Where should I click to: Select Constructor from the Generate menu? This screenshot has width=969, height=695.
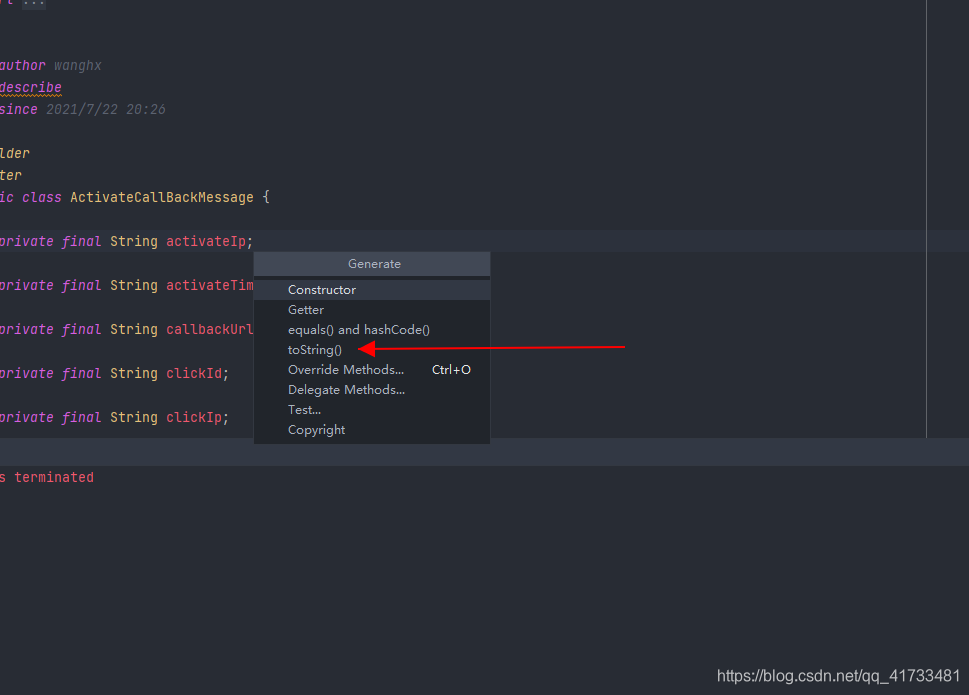322,289
